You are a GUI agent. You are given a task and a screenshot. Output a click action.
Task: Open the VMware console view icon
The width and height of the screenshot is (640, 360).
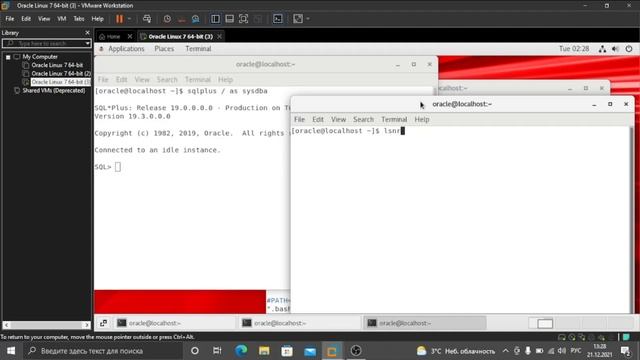click(278, 19)
